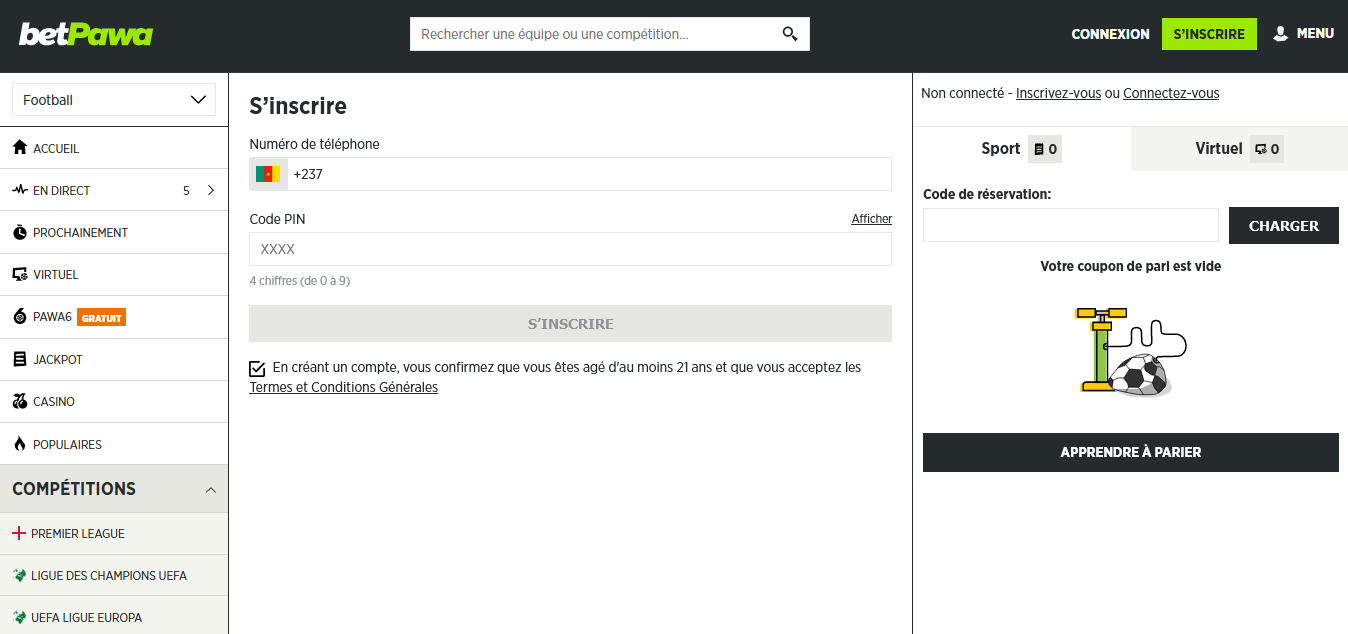1348x634 pixels.
Task: Focus the Code PIN input field
Action: click(570, 249)
